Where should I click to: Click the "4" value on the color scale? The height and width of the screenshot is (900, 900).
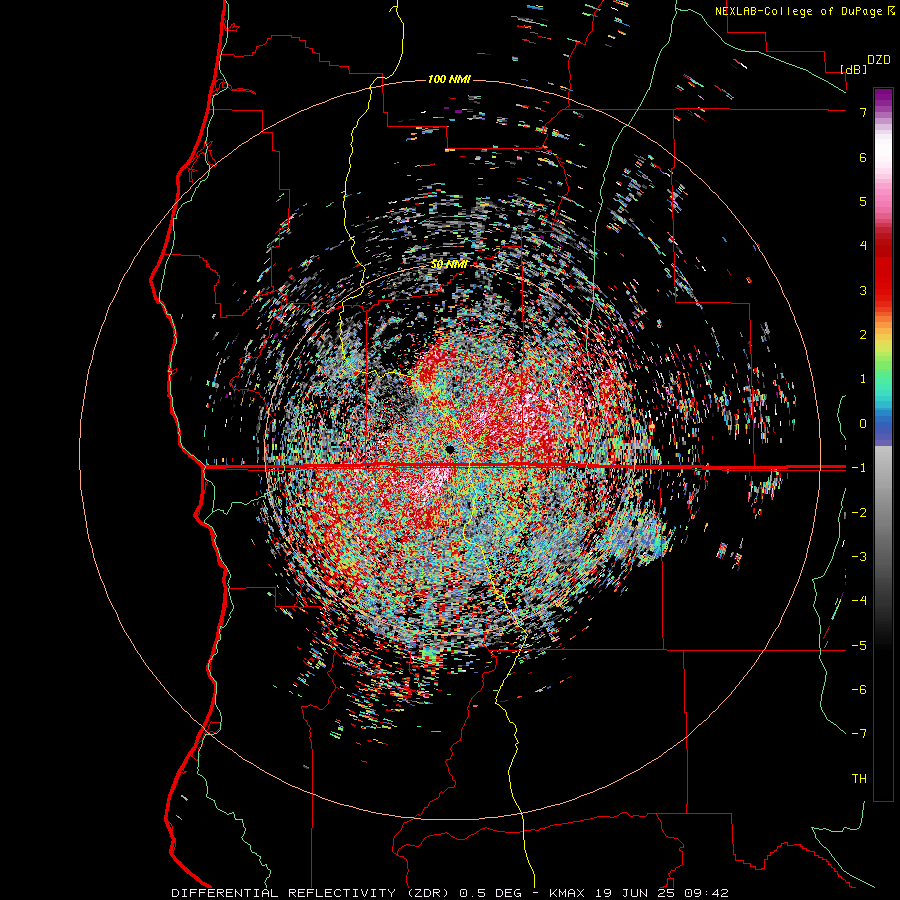pyautogui.click(x=863, y=246)
